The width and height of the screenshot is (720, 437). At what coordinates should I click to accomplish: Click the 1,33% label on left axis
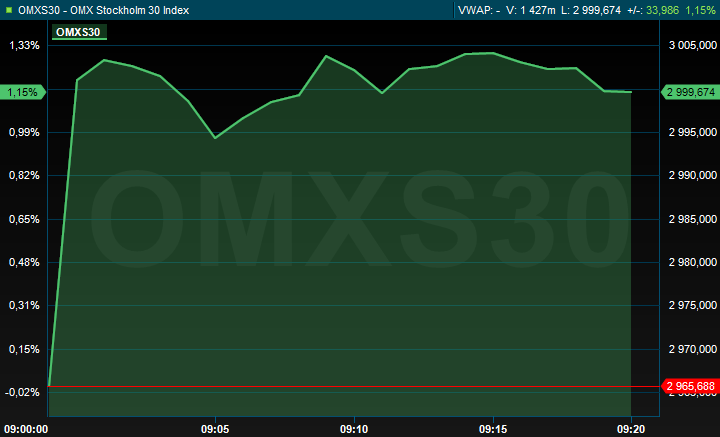click(x=23, y=45)
